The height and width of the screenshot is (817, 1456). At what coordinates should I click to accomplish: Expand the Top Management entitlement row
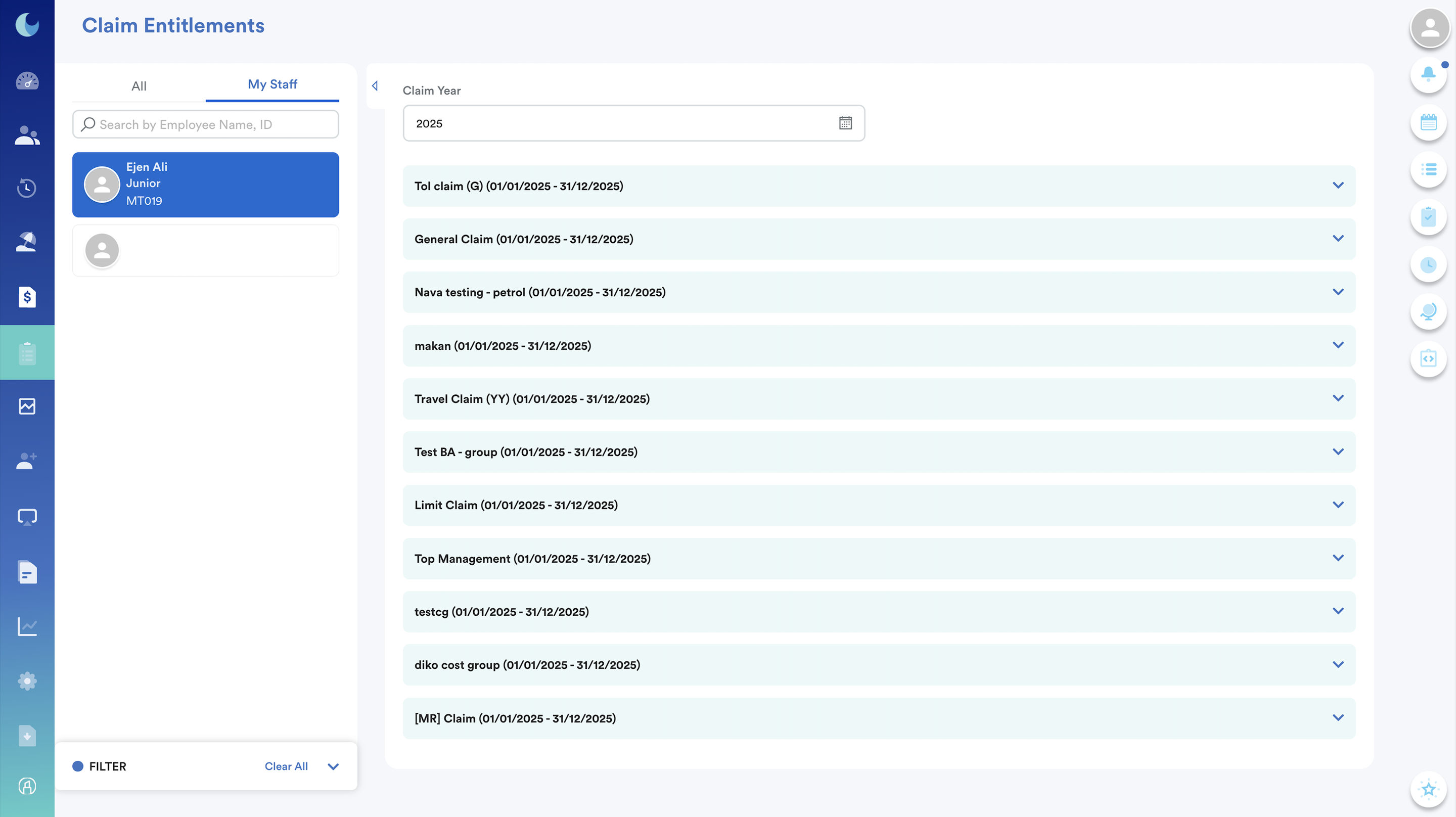[x=1337, y=558]
